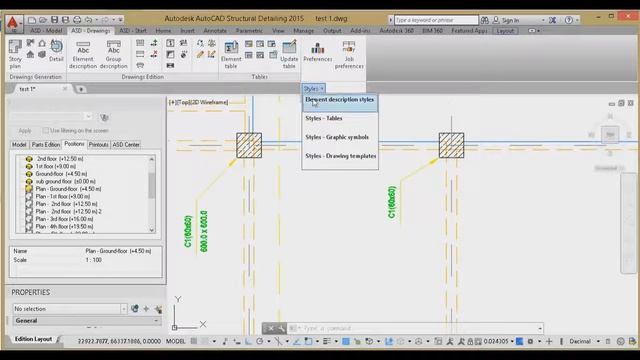Open the Parts Edition tab in Inspector
The image size is (640, 360).
click(46, 144)
